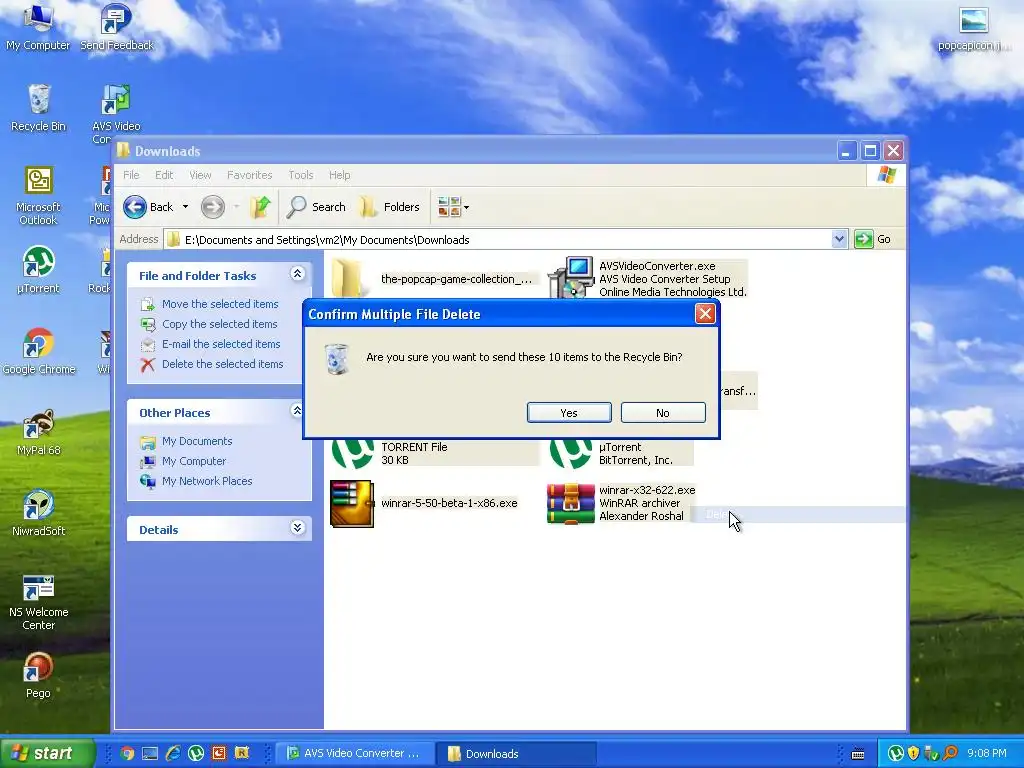The width and height of the screenshot is (1024, 768).
Task: Click the 9:08 PM taskbar clock
Action: coord(987,754)
